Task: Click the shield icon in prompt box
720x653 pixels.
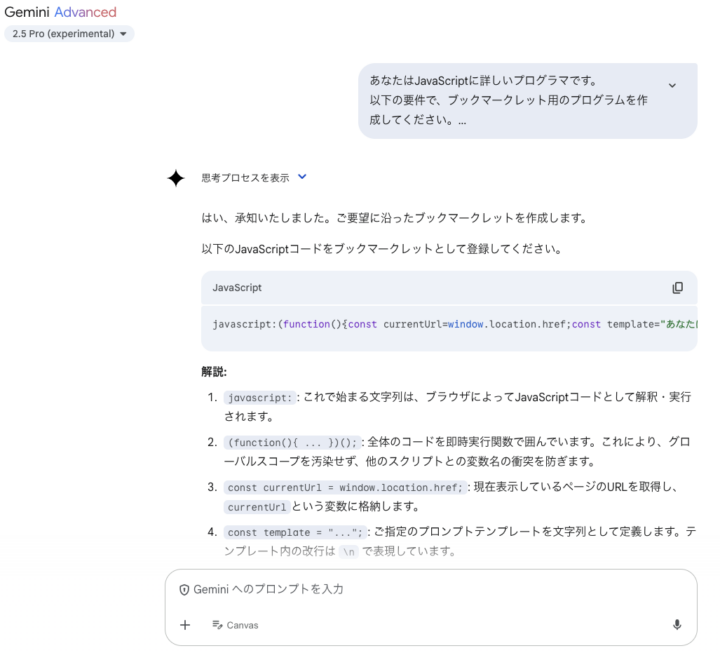Action: coord(184,590)
